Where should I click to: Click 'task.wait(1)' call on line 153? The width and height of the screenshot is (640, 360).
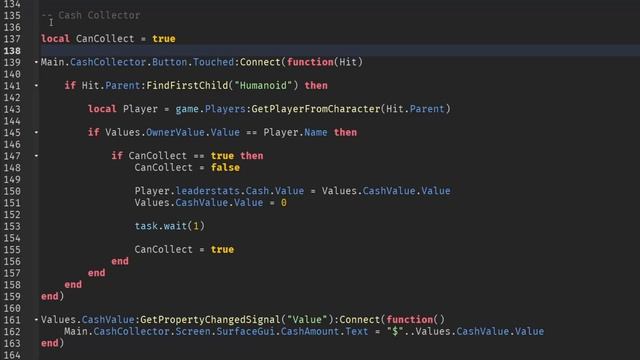coord(169,226)
